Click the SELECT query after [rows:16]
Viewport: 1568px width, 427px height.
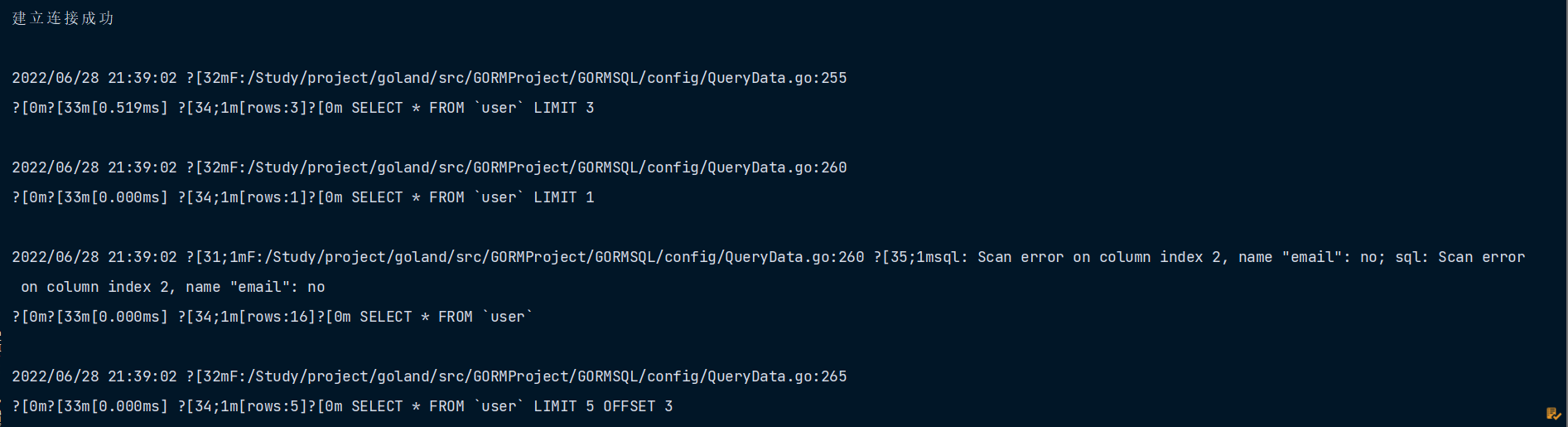point(446,317)
